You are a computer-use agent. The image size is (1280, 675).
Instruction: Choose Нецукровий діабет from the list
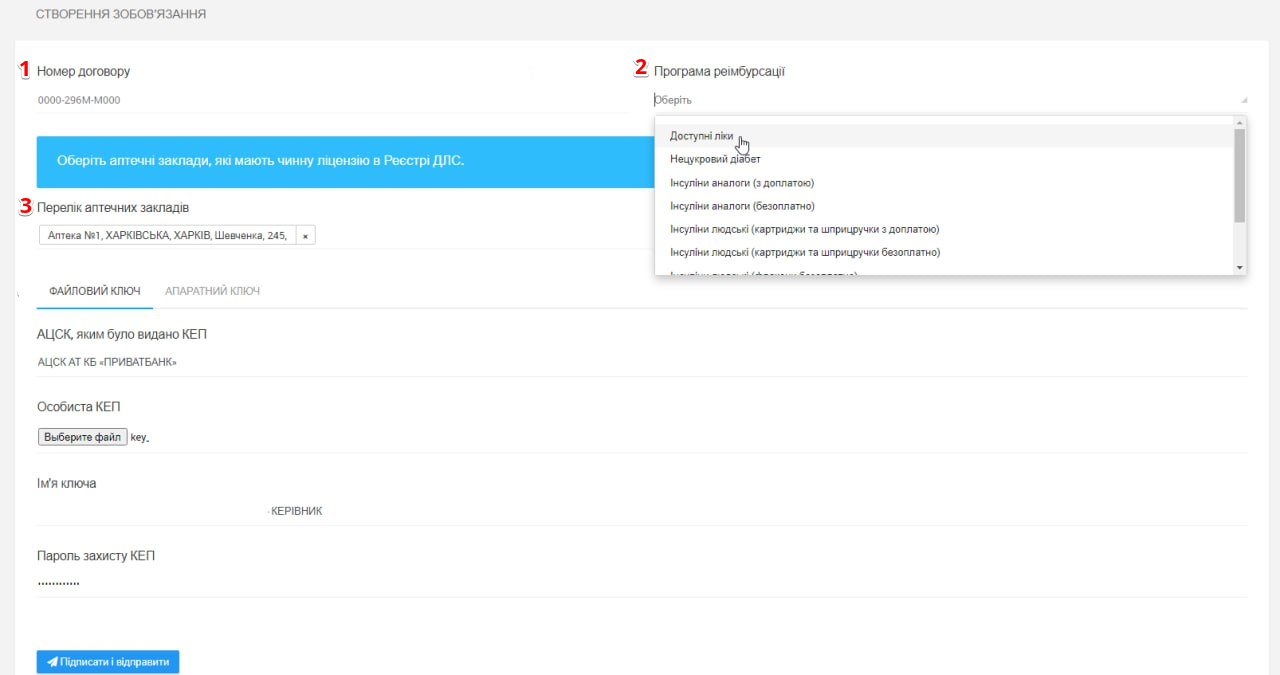point(715,159)
